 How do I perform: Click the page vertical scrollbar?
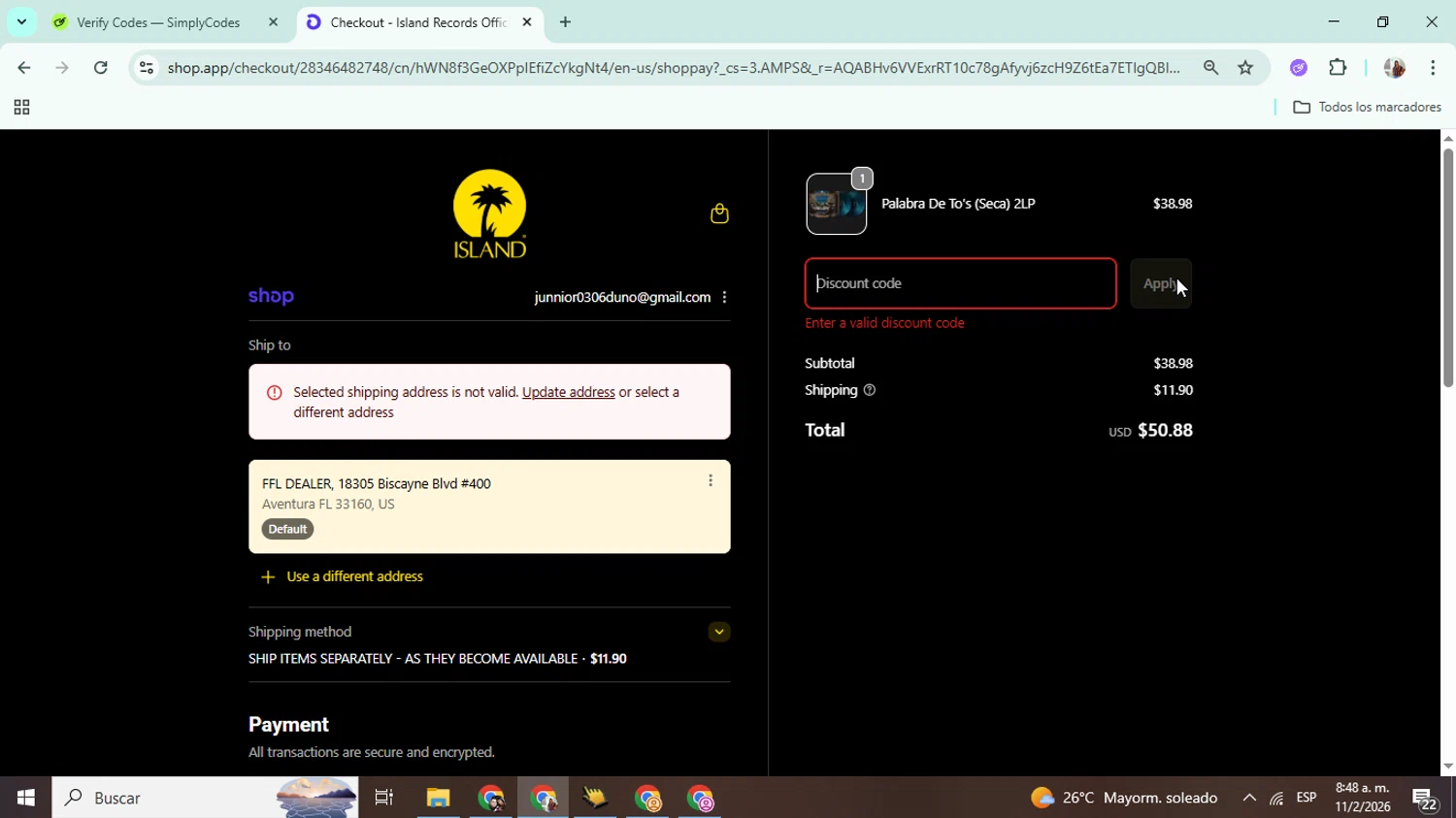[x=1447, y=267]
